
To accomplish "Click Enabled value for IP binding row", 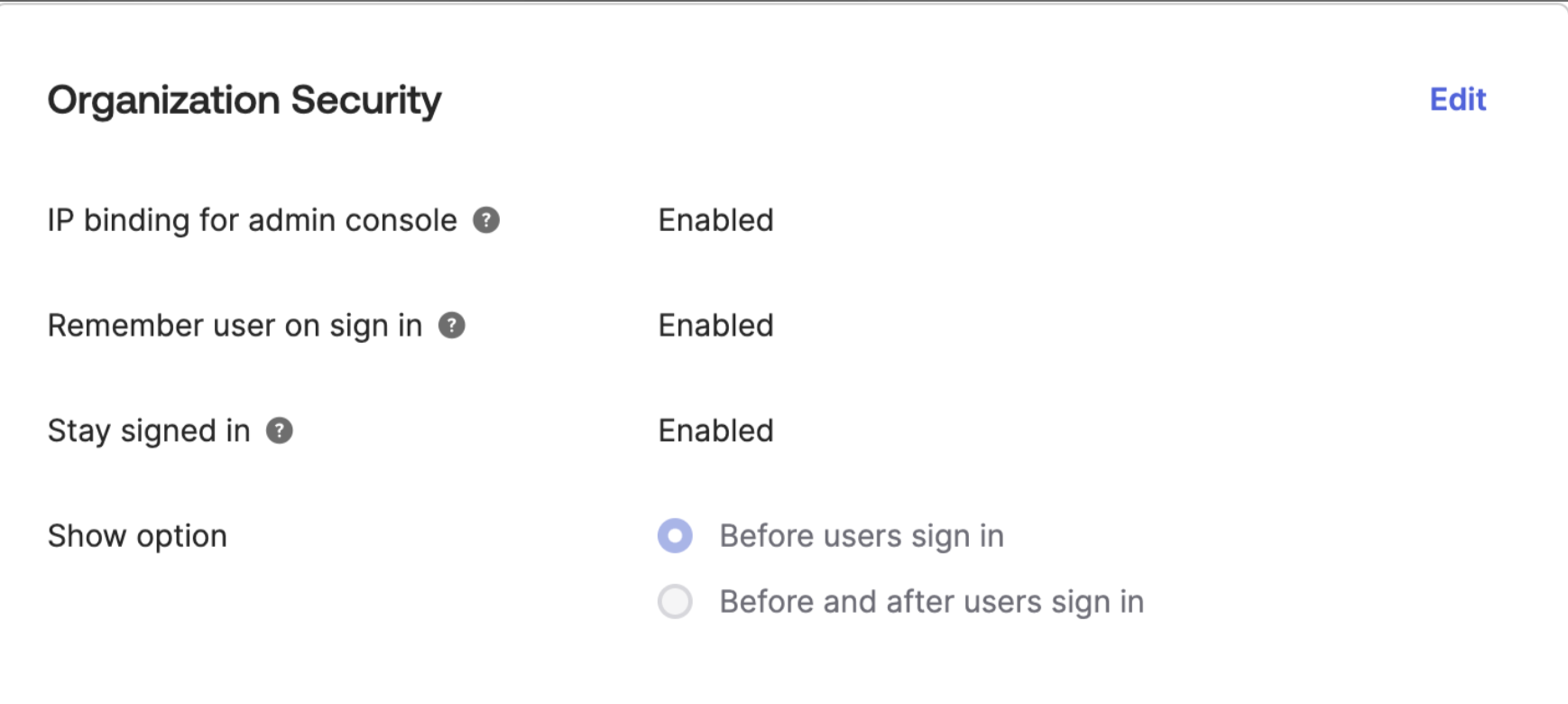I will point(715,220).
